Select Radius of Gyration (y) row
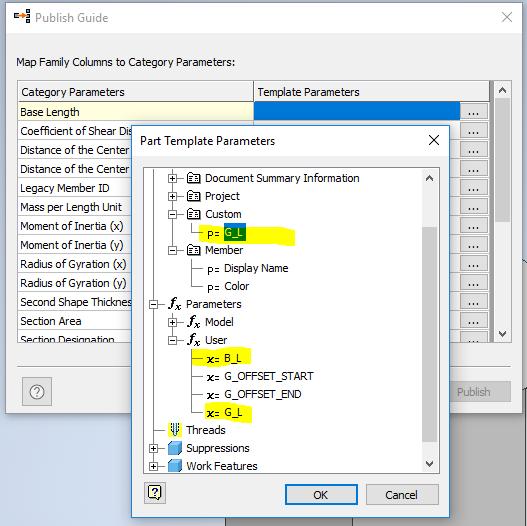 (x=75, y=283)
